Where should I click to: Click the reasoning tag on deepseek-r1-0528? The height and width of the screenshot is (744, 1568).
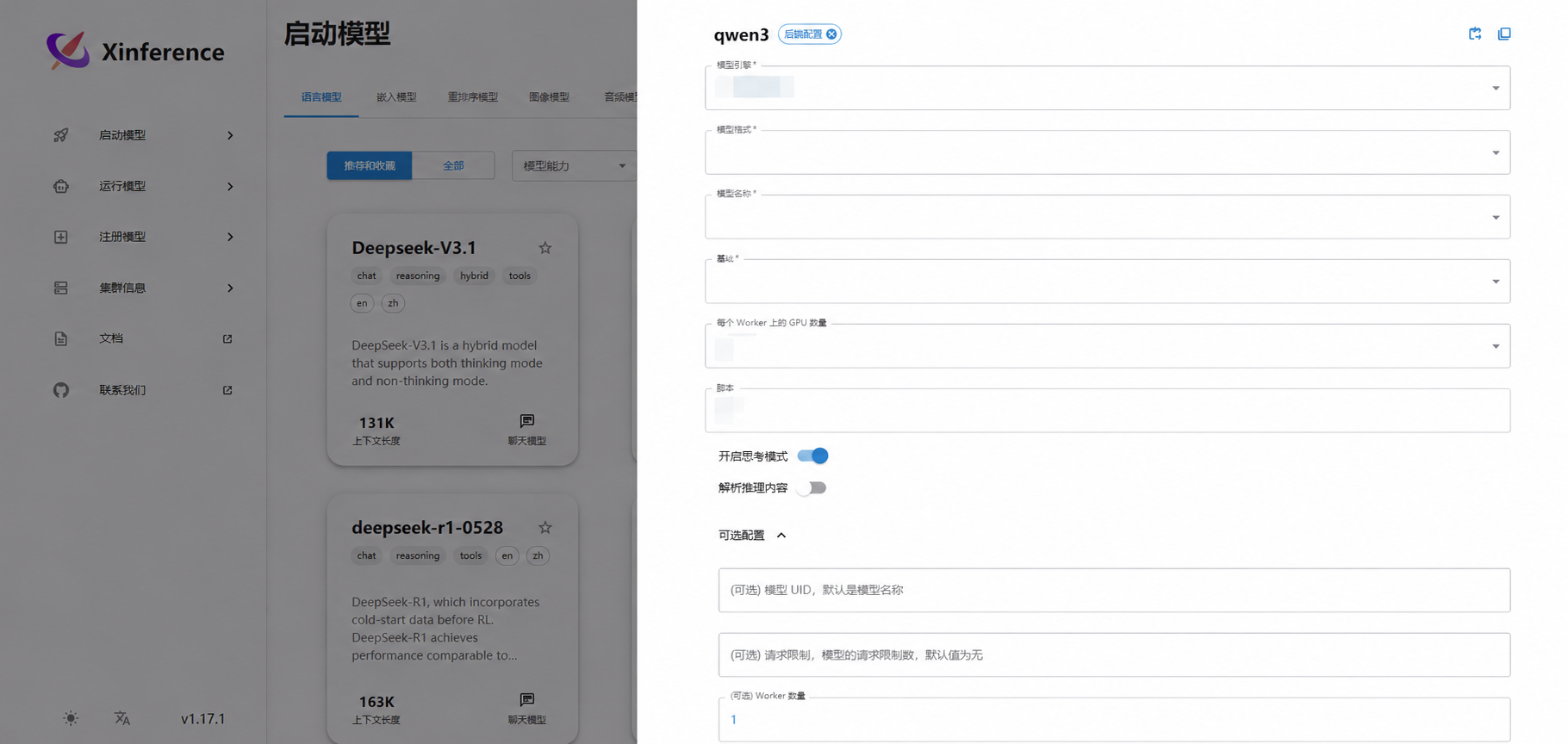point(418,555)
